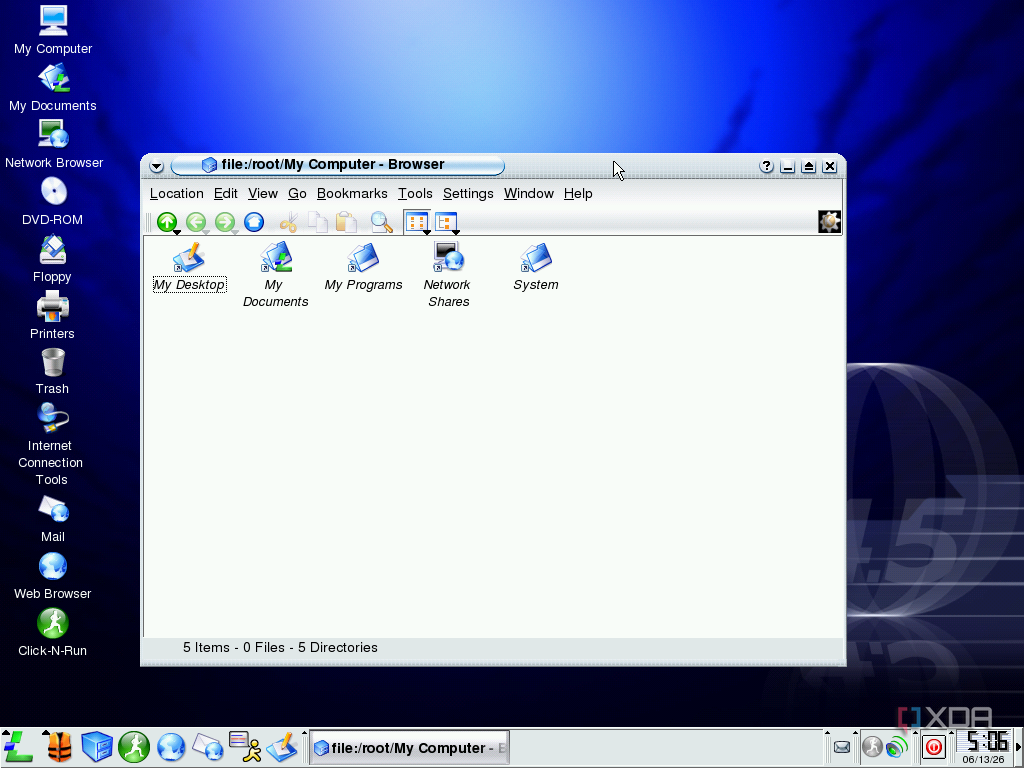
Task: Select the System folder
Action: [x=536, y=267]
